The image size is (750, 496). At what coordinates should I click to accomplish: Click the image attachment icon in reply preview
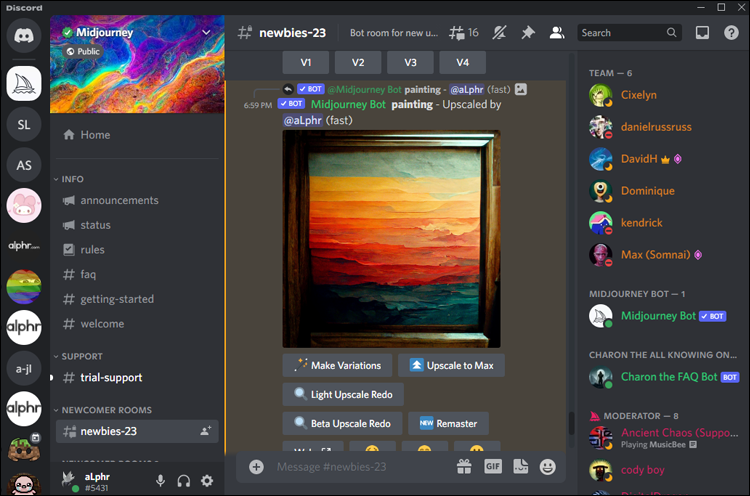[x=521, y=89]
